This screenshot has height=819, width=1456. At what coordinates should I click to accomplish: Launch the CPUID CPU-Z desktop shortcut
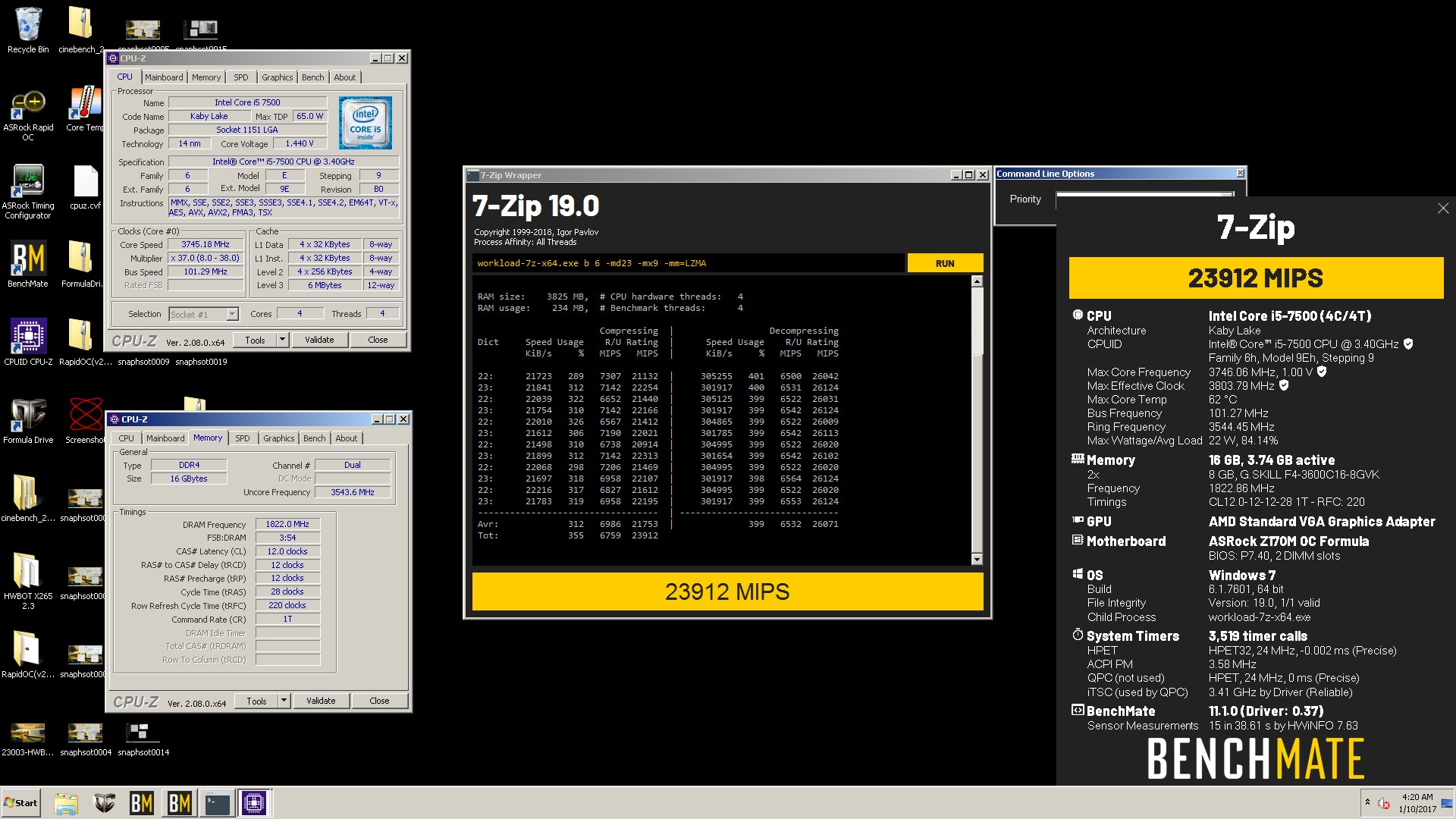28,342
